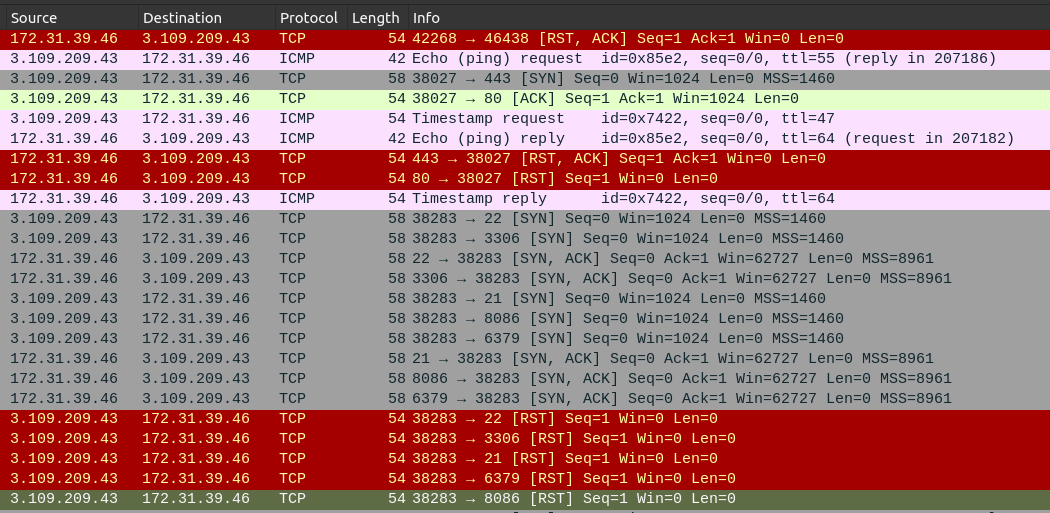Sort packets by the Source column header
This screenshot has width=1050, height=513.
(x=68, y=18)
